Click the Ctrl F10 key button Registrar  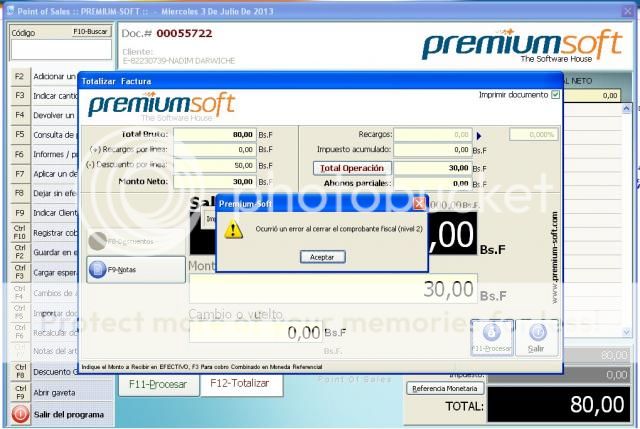coord(20,232)
